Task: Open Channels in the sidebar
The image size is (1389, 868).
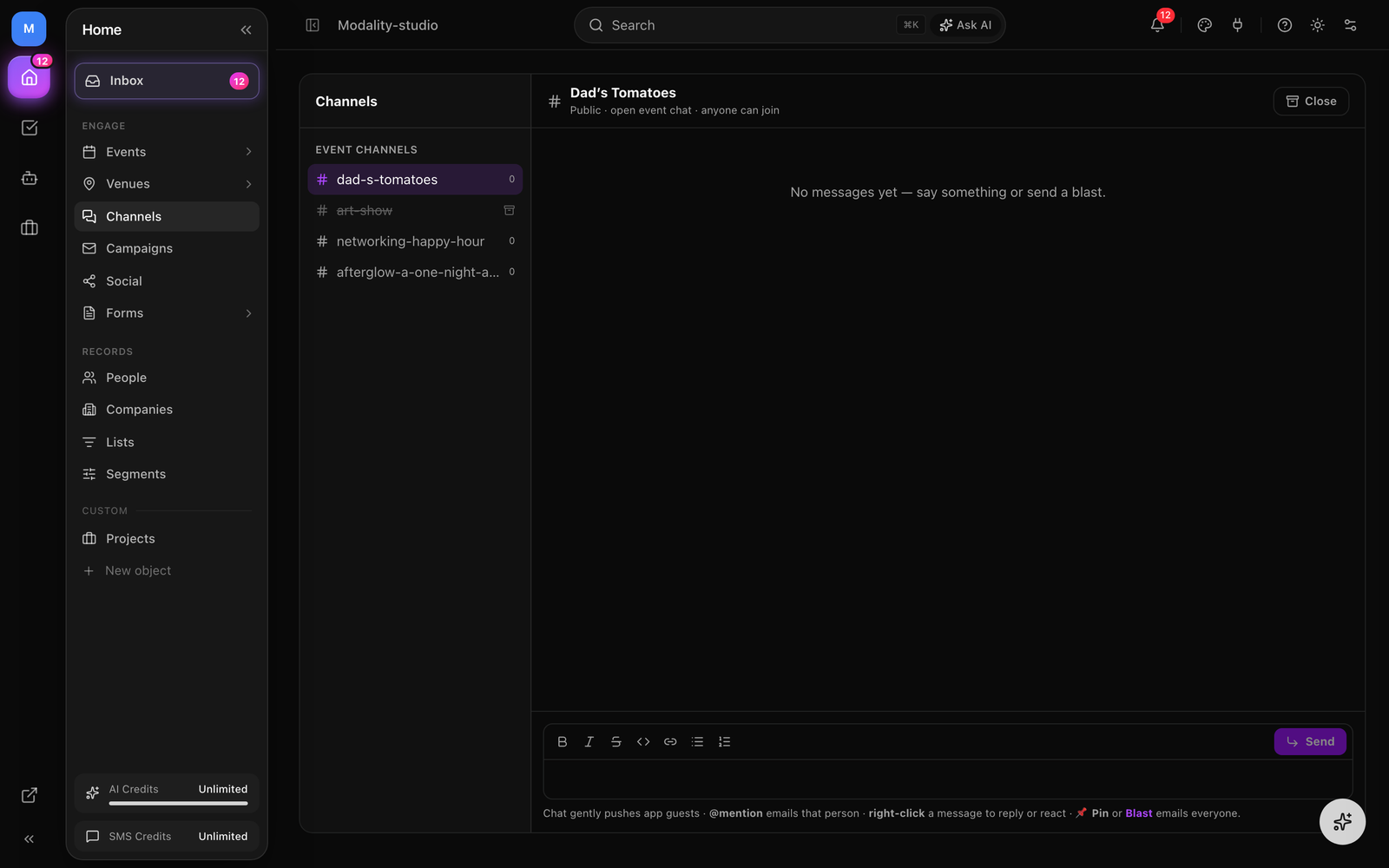Action: coord(167,216)
